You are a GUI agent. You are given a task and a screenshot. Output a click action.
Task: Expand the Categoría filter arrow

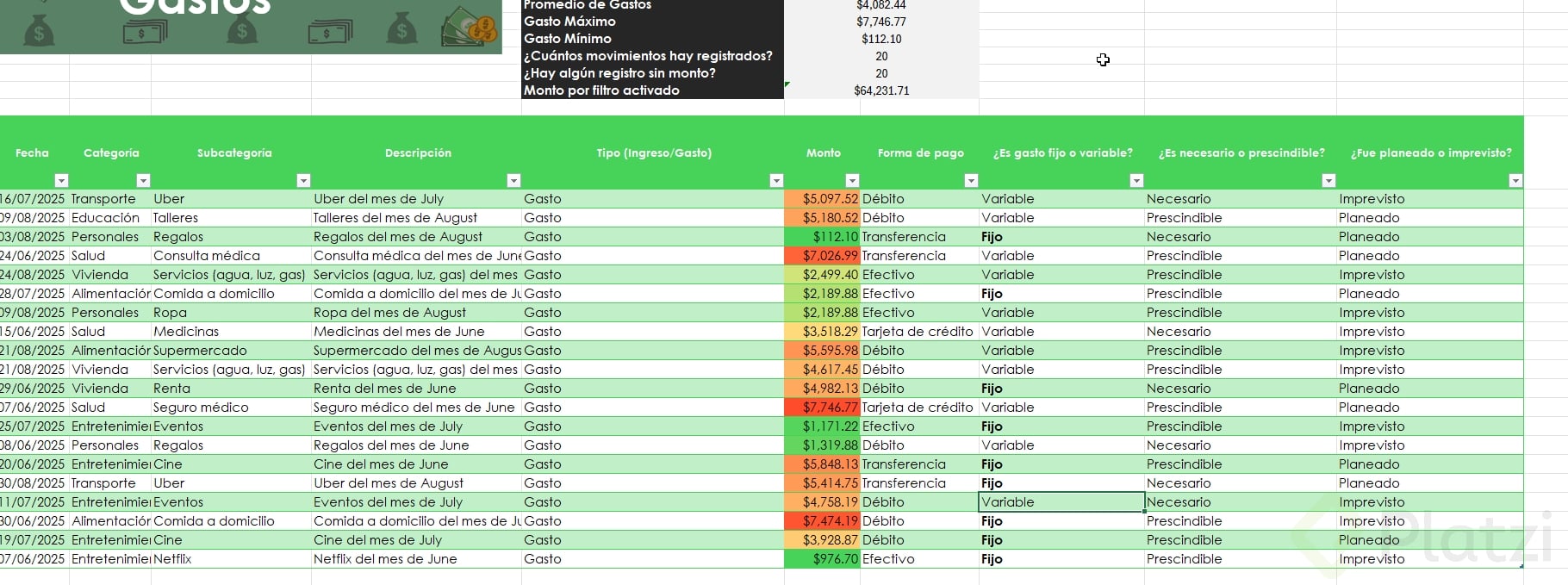(143, 180)
